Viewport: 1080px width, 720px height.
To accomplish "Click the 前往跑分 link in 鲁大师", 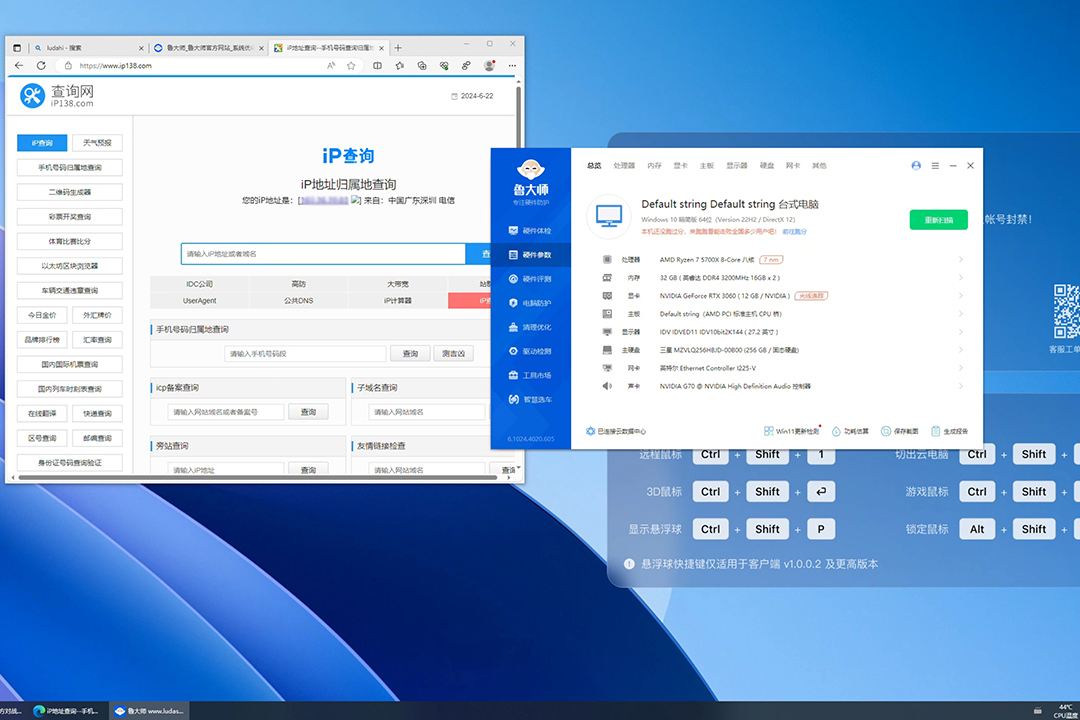I will pyautogui.click(x=794, y=232).
